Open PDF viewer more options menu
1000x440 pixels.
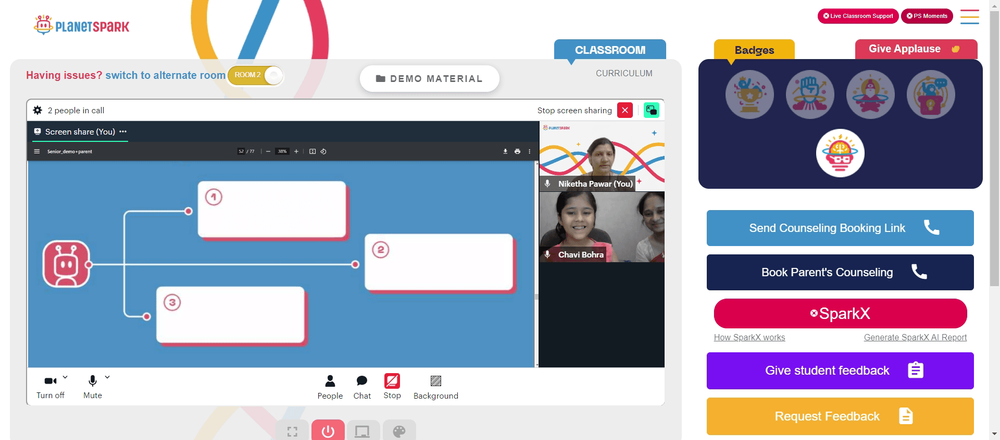click(529, 151)
